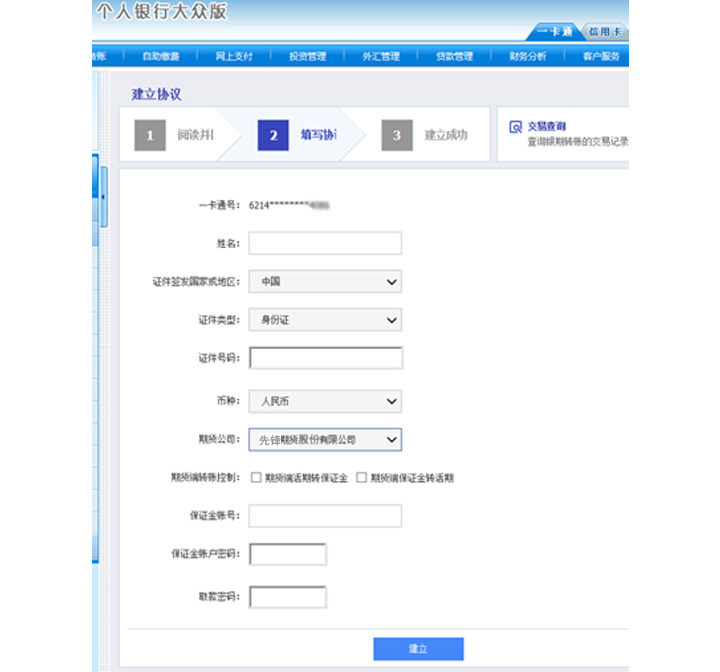Viewport: 720px width, 672px height.
Task: Open the 币种 currency dropdown
Action: coord(325,402)
